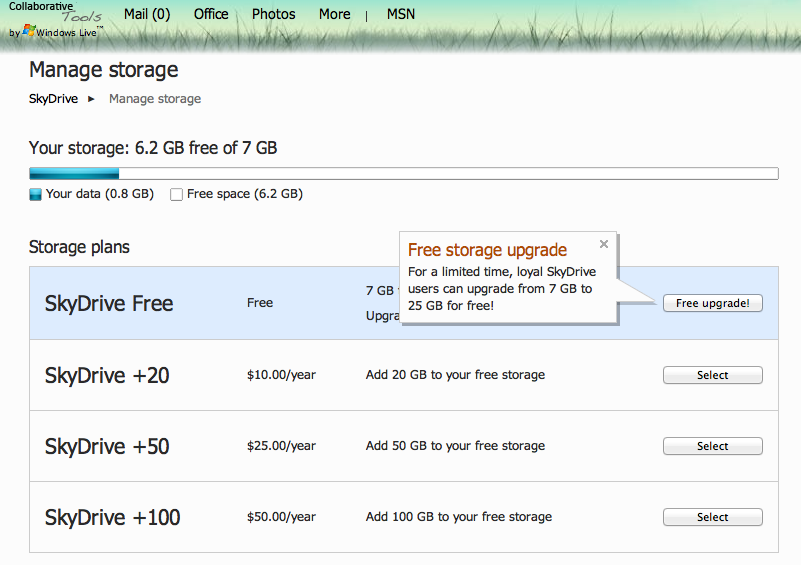Click the $25.00/year price text

281,446
